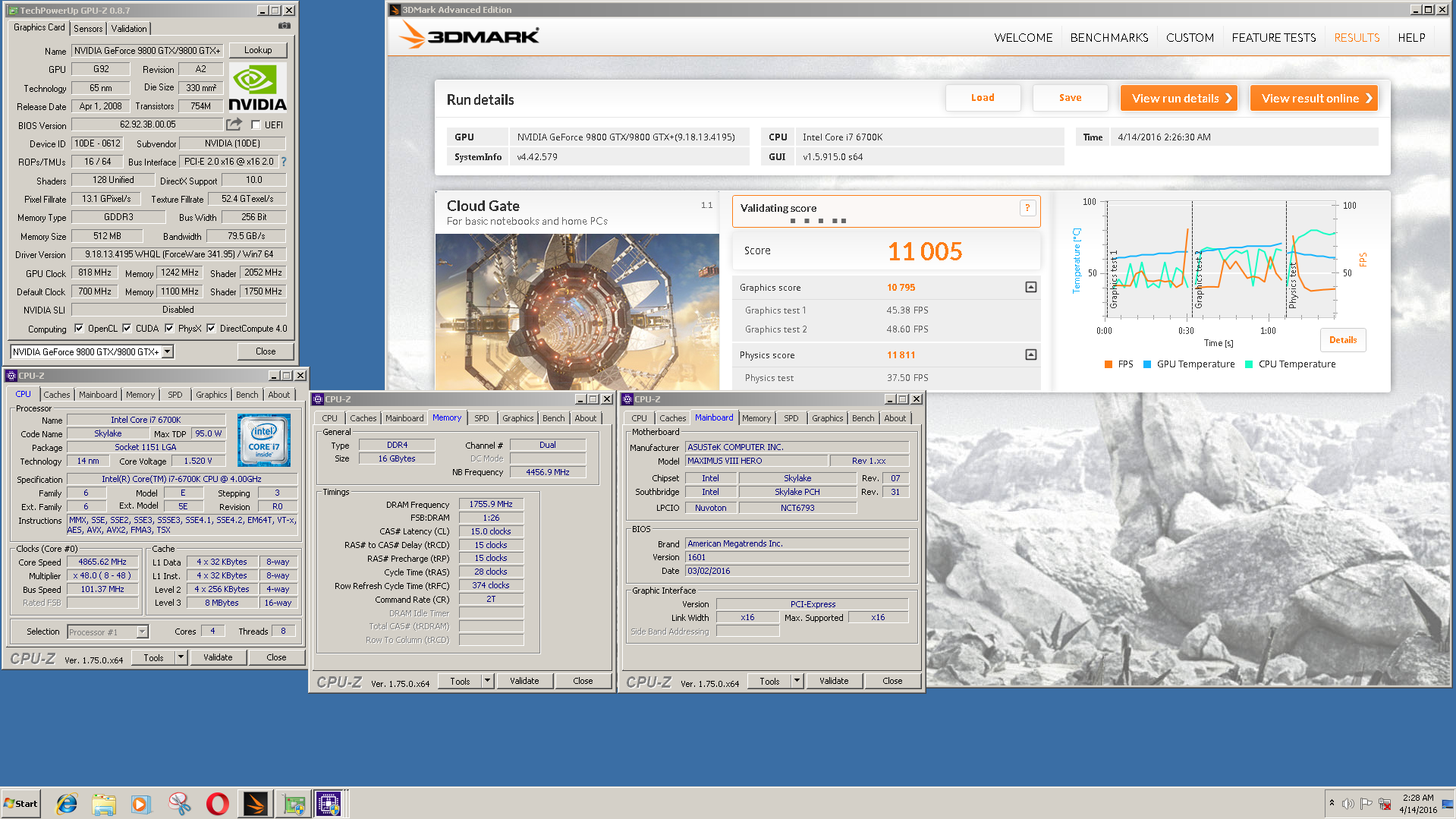Click the BIOS version share/export icon
The image size is (1456, 819).
click(x=234, y=124)
